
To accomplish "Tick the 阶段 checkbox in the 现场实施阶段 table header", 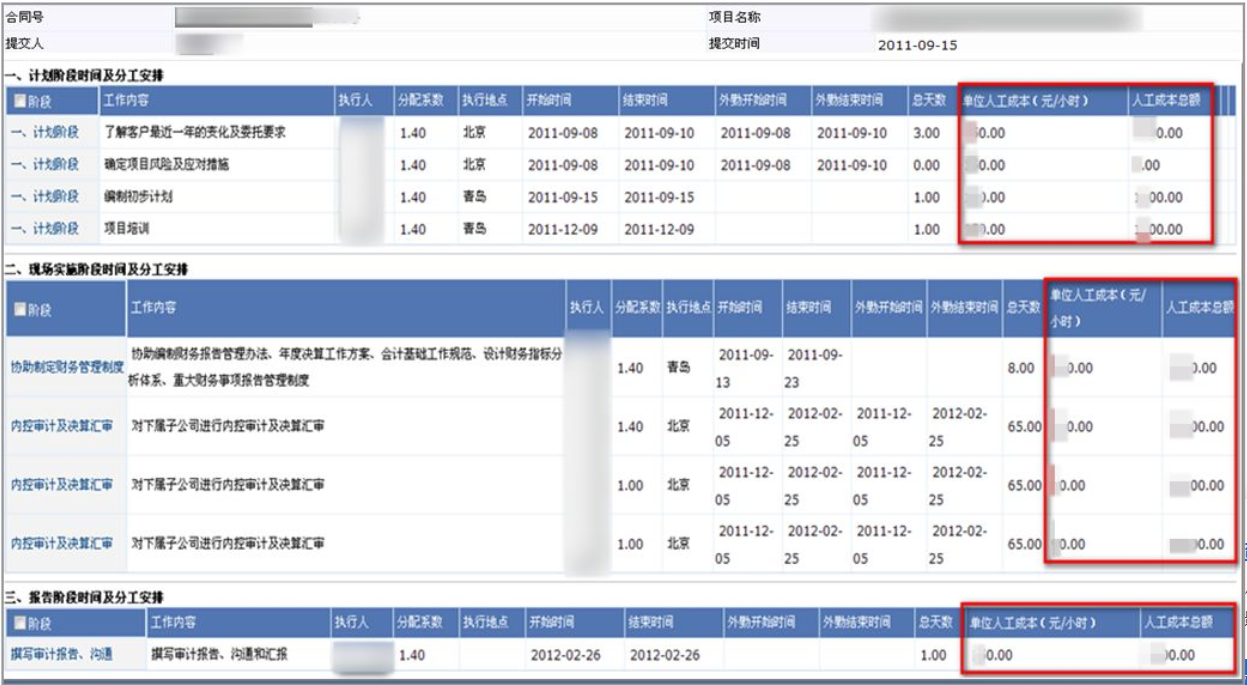I will tap(20, 308).
